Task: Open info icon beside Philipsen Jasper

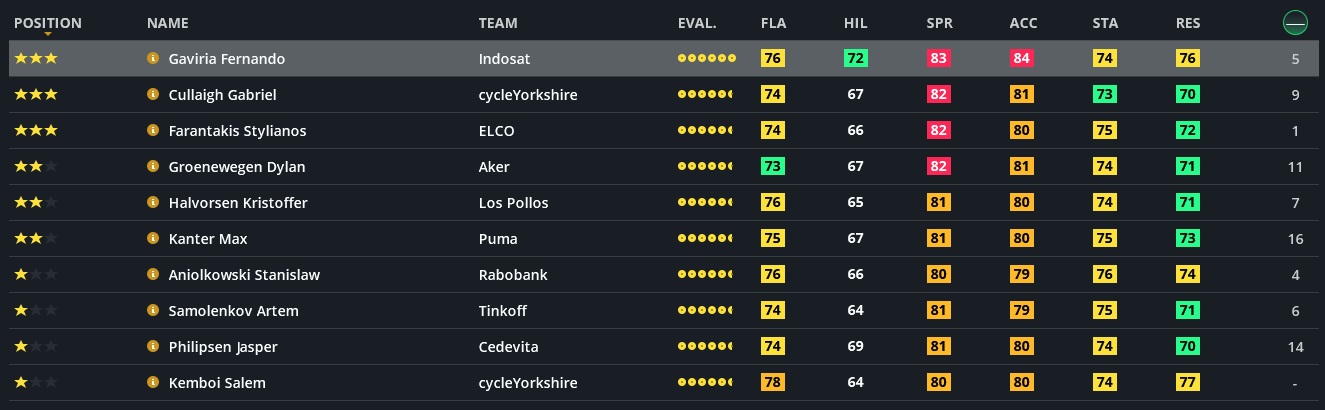Action: [153, 347]
